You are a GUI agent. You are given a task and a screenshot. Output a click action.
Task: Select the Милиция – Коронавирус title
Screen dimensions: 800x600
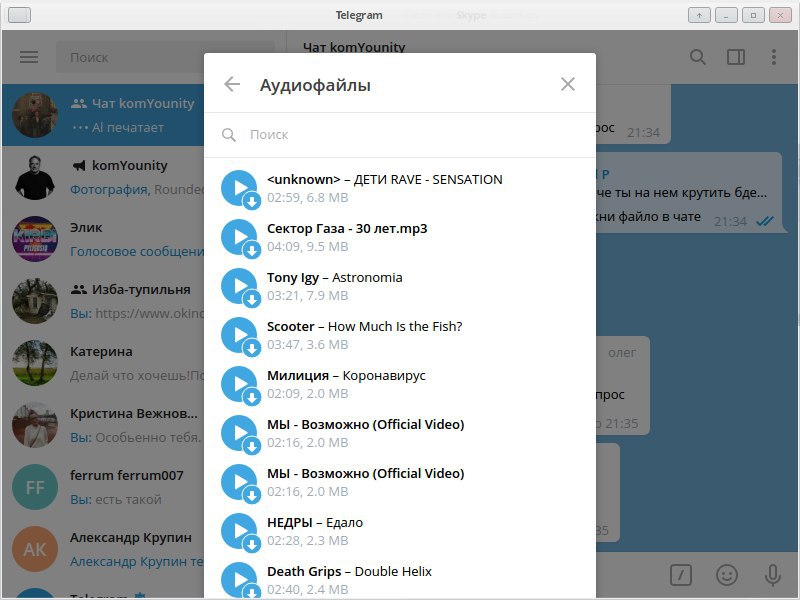coord(346,376)
